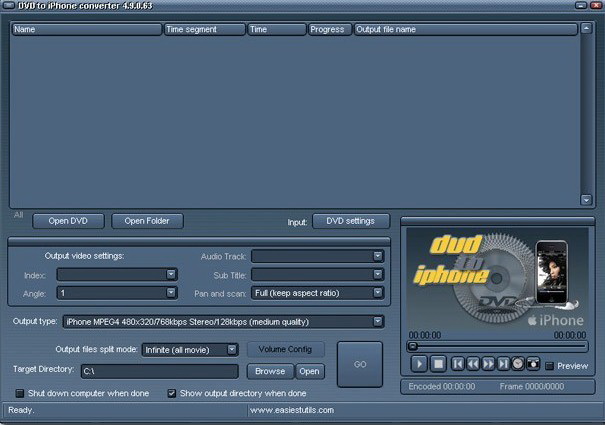The height and width of the screenshot is (425, 605).
Task: Click the Encoded 00:00:00 readout
Action: [442, 386]
